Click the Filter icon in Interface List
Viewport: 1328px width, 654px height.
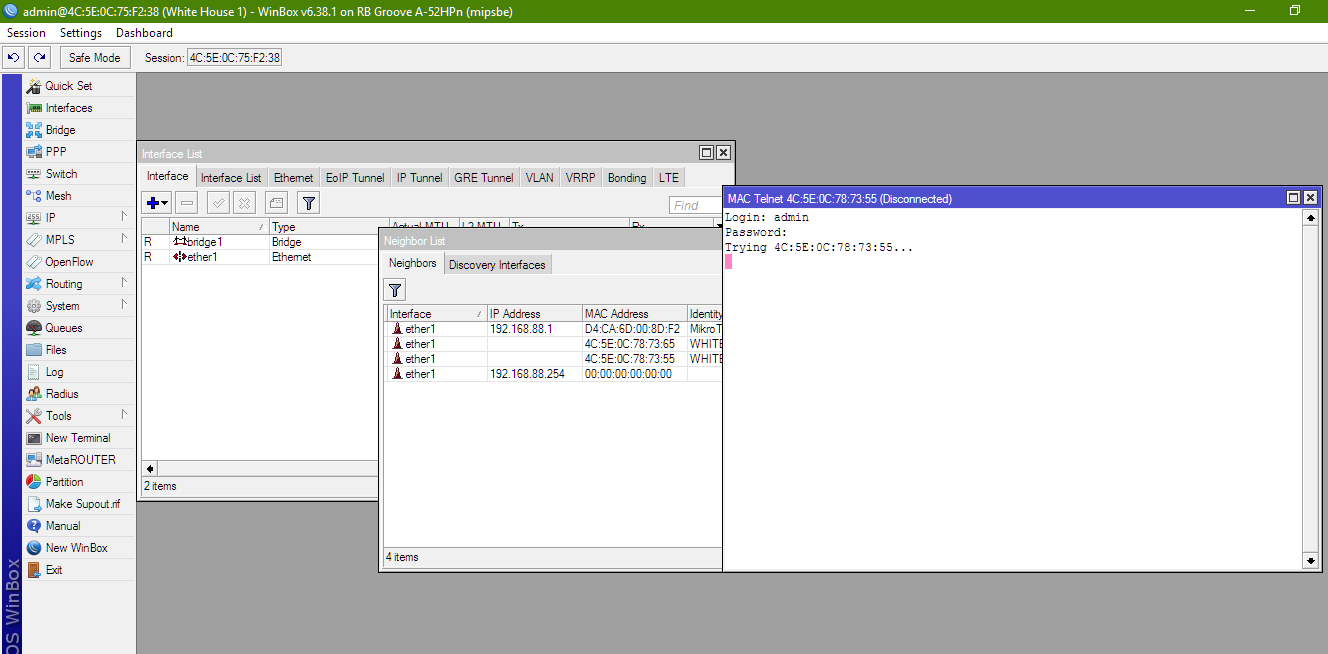[309, 203]
